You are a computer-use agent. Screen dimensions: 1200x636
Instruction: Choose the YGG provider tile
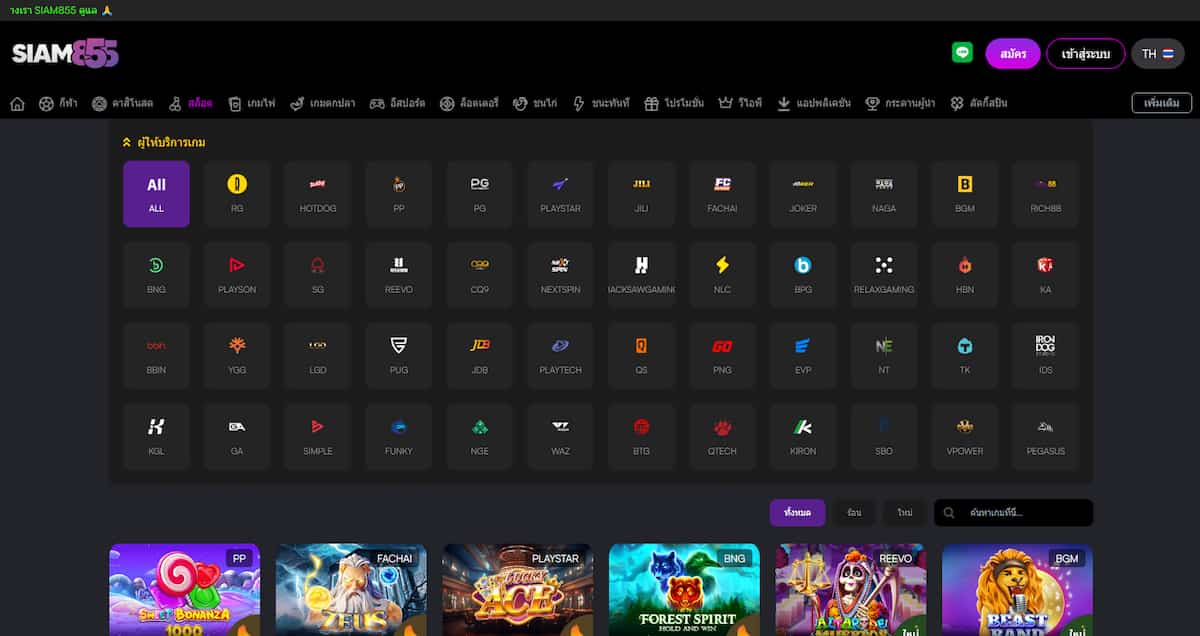pos(237,355)
